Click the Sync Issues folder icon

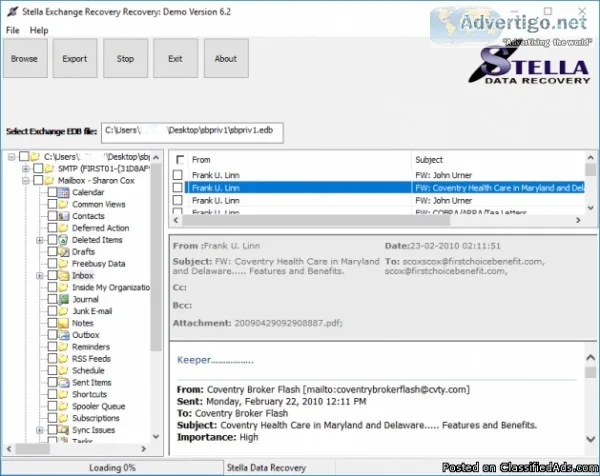pos(64,430)
